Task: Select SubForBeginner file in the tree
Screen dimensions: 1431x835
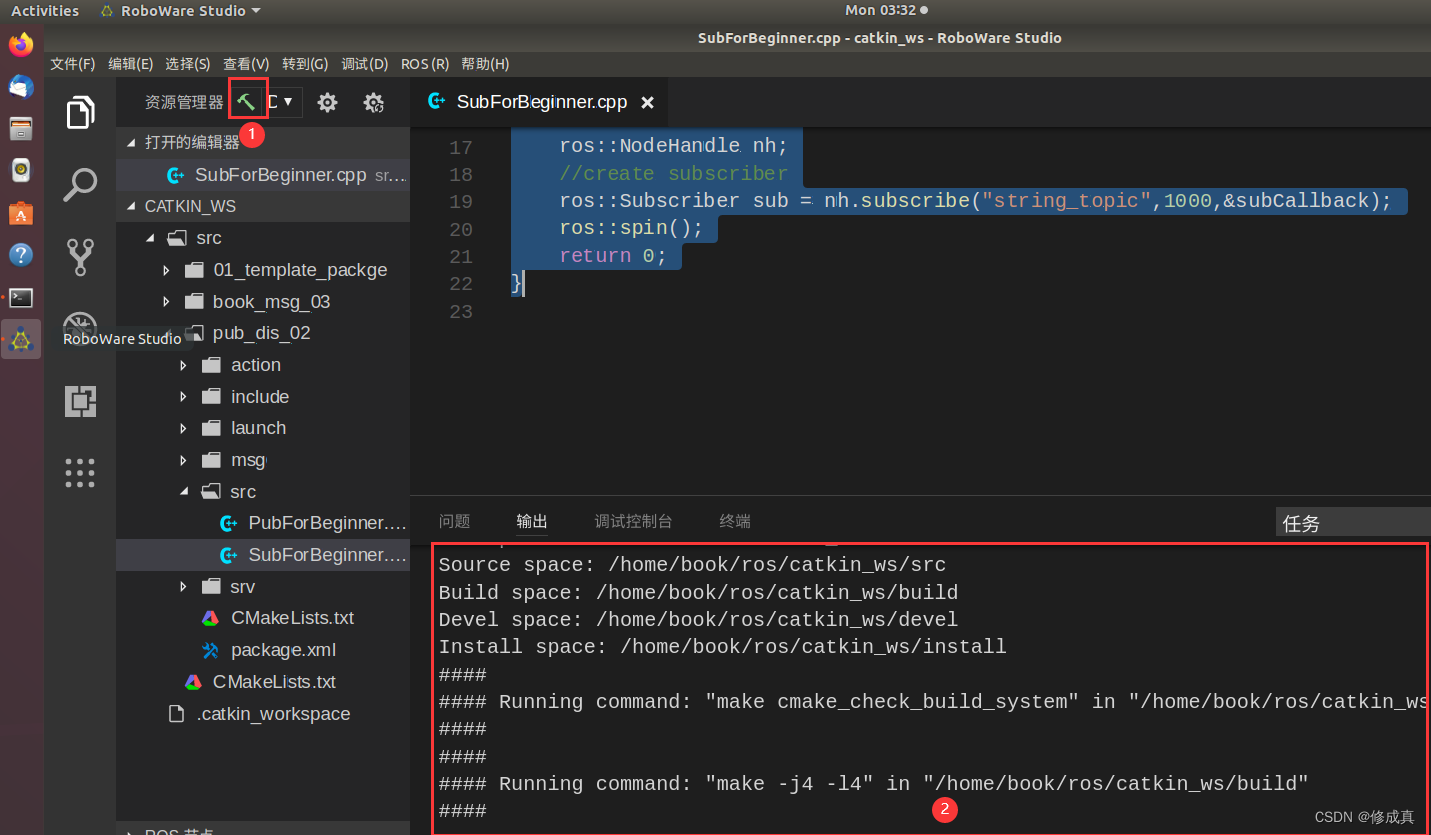Action: click(x=263, y=555)
